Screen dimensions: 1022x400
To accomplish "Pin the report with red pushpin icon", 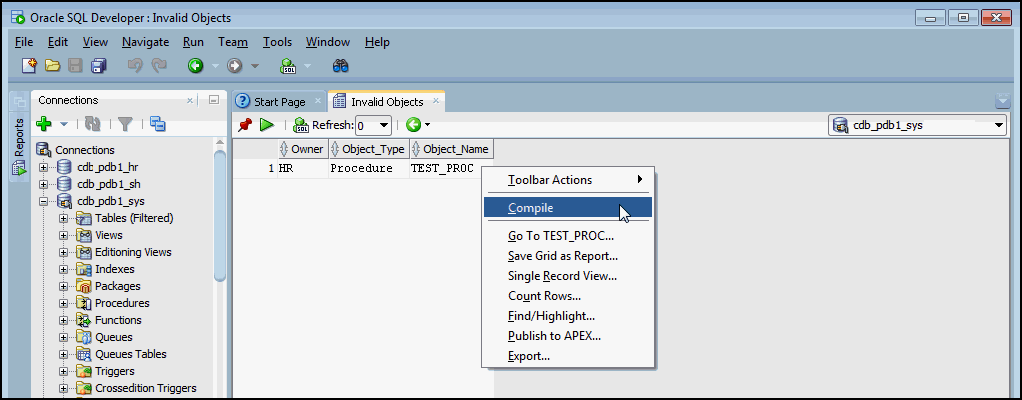I will tap(245, 125).
